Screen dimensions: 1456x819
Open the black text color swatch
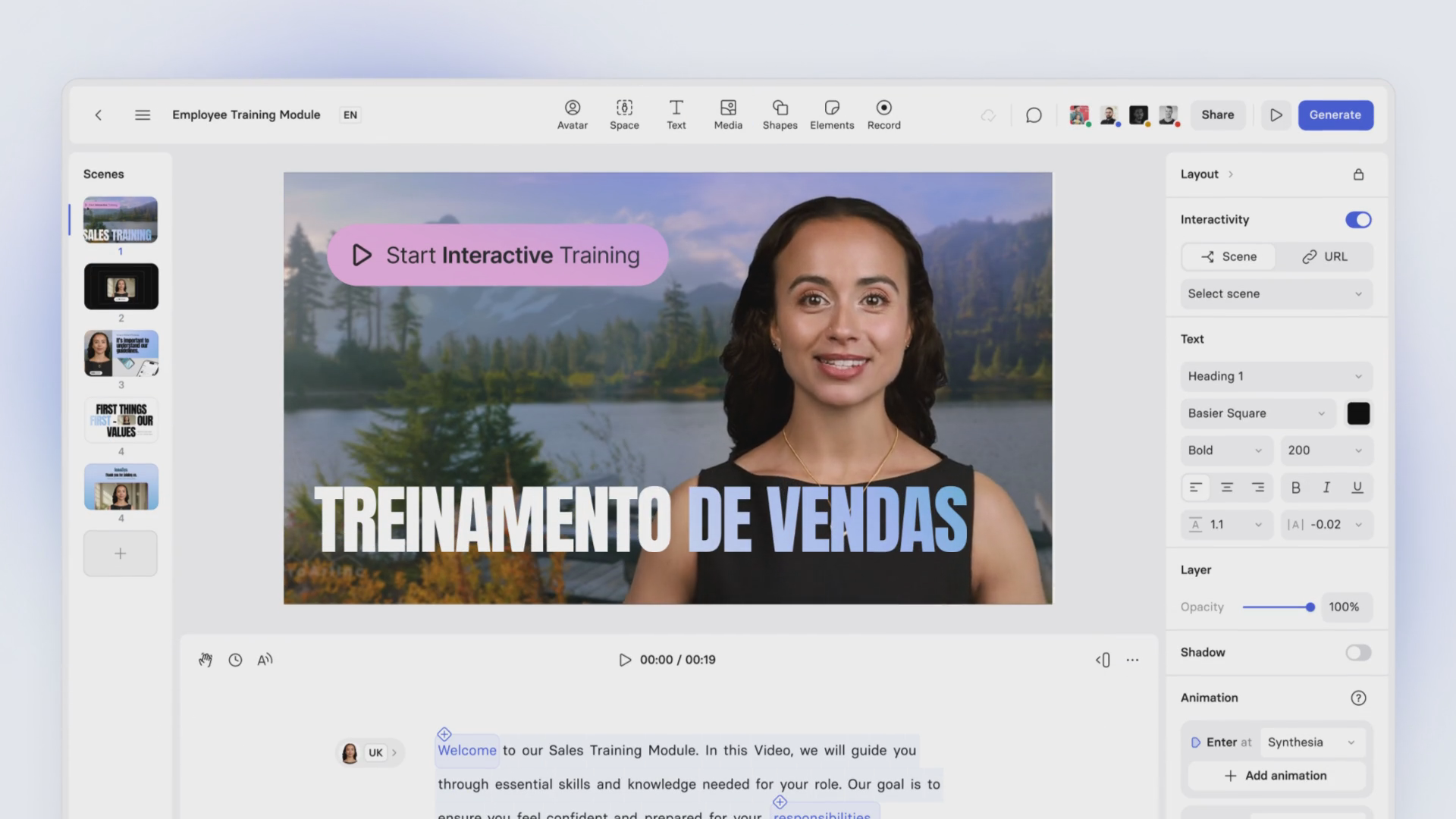pos(1358,413)
